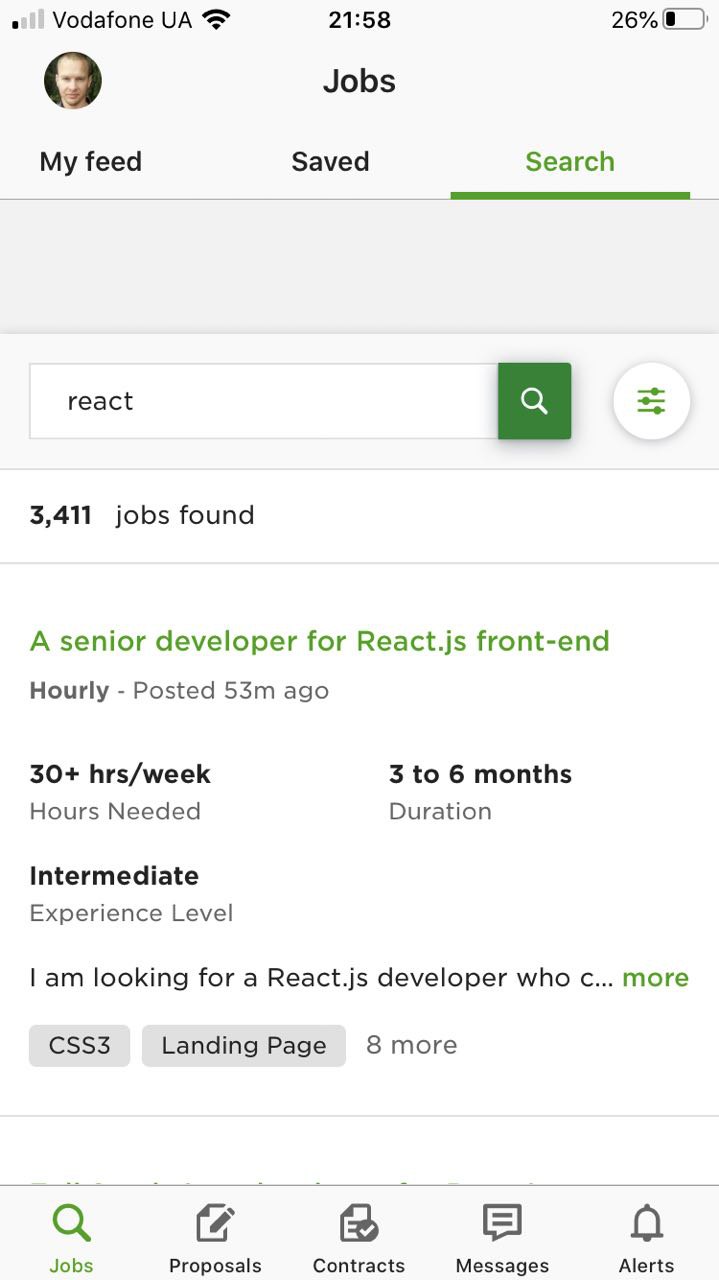Open the Alerts bell icon
Screen dimensions: 719x1280
646,1223
